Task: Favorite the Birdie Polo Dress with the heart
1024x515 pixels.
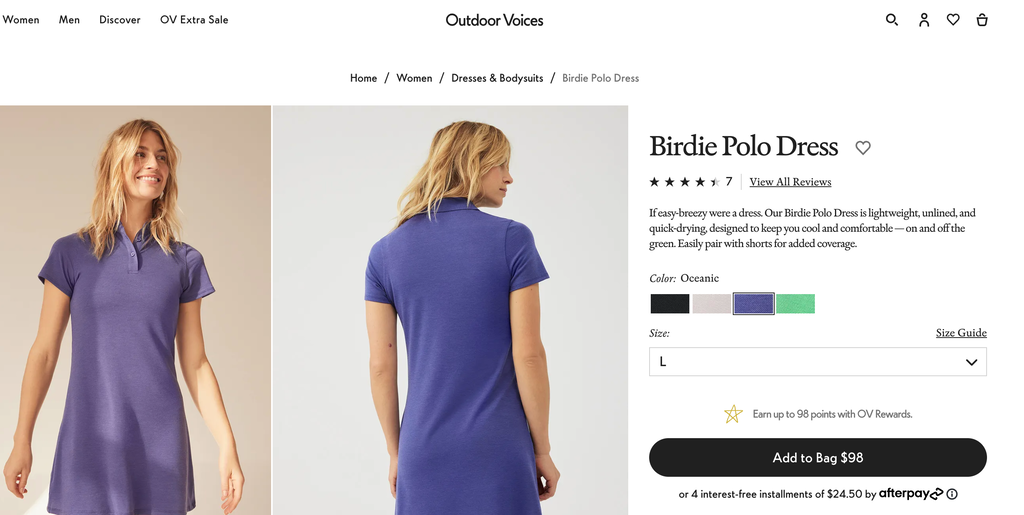Action: pyautogui.click(x=863, y=148)
